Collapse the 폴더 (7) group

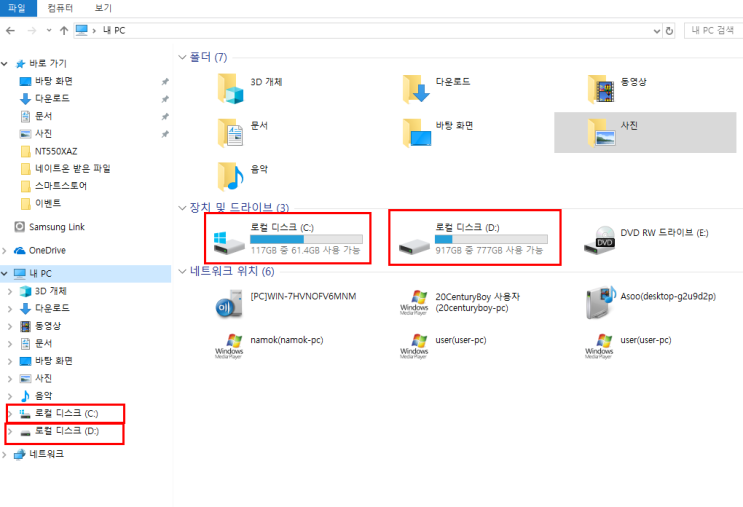(182, 57)
